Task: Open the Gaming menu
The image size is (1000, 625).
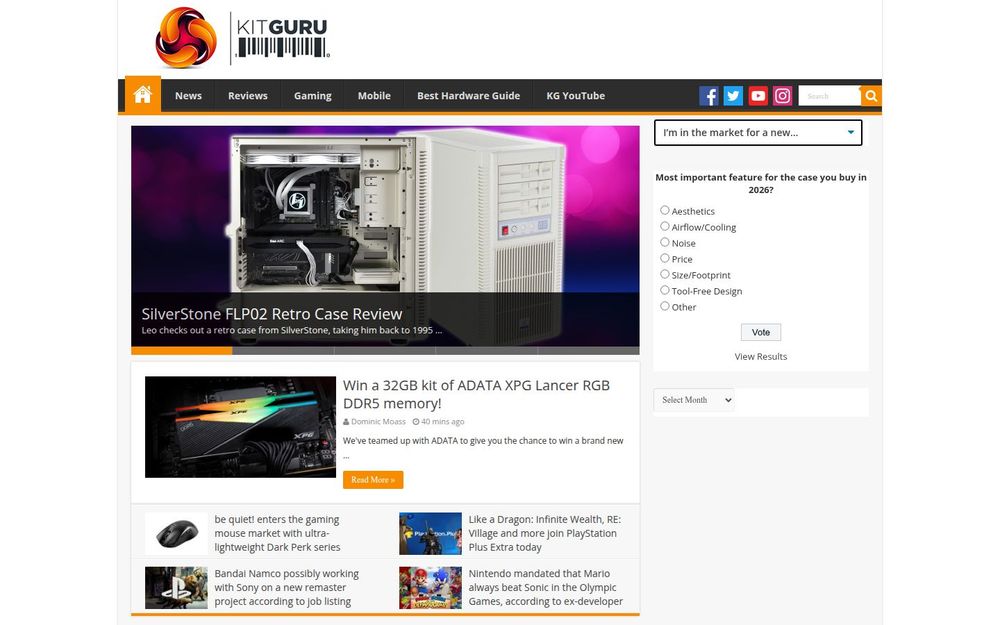Action: coord(312,96)
